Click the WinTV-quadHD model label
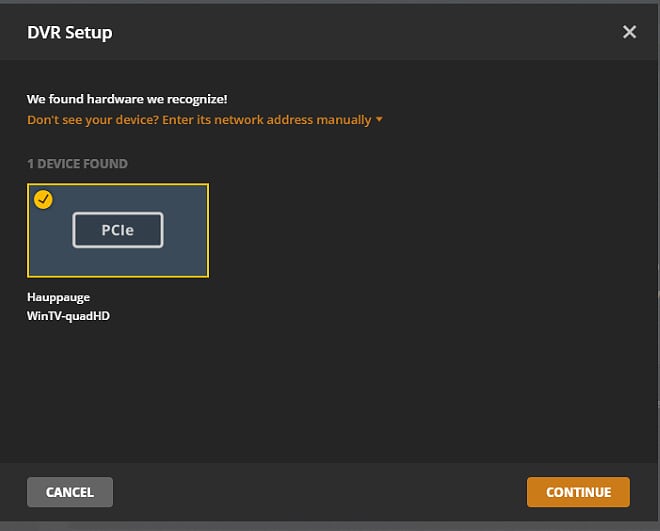 [68, 316]
